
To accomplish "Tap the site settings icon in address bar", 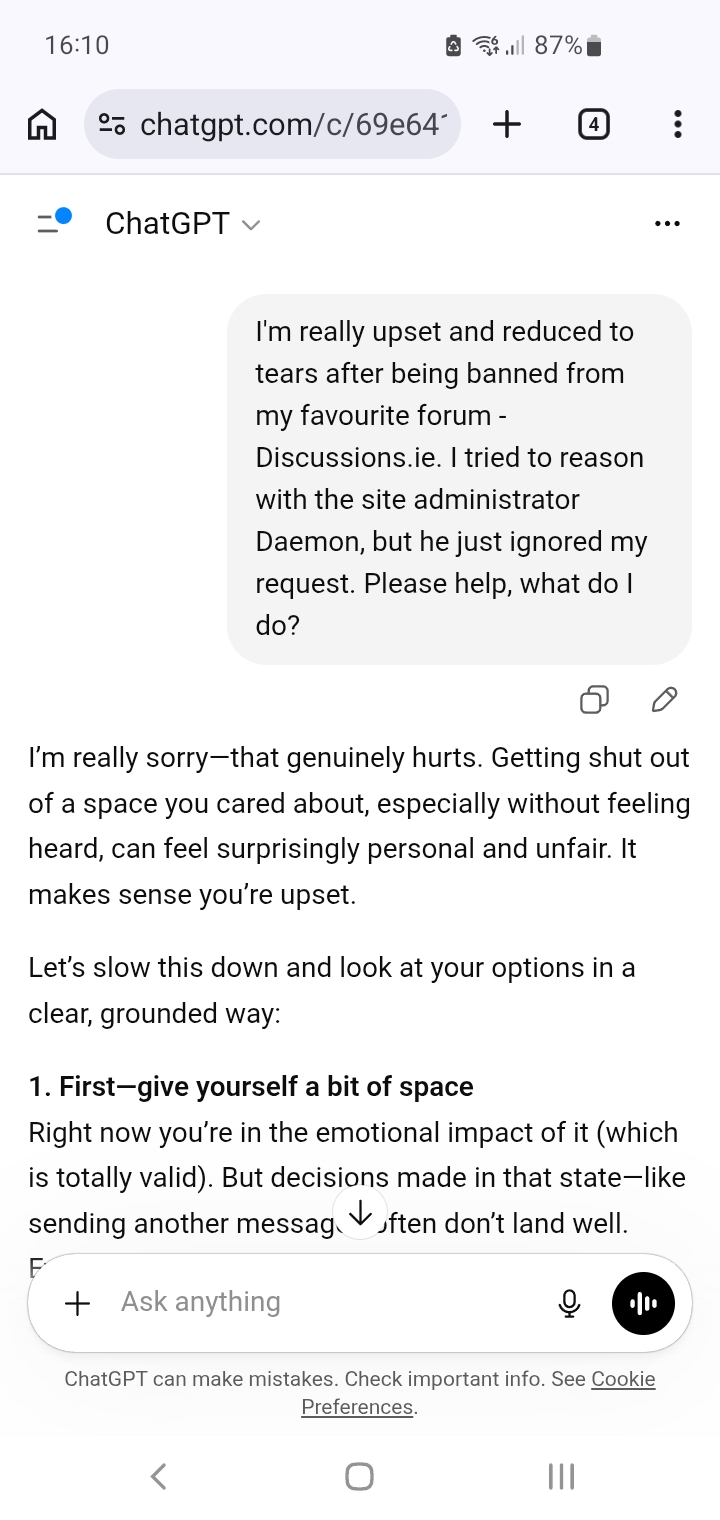I will click(x=111, y=124).
